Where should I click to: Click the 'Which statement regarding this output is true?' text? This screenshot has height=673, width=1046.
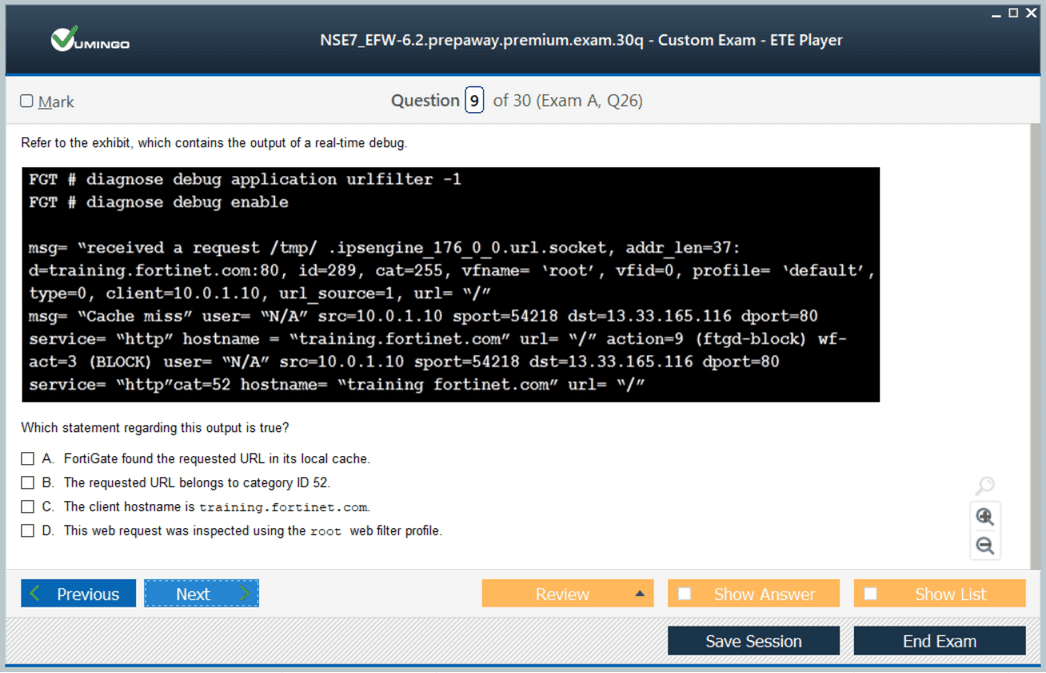click(x=155, y=428)
